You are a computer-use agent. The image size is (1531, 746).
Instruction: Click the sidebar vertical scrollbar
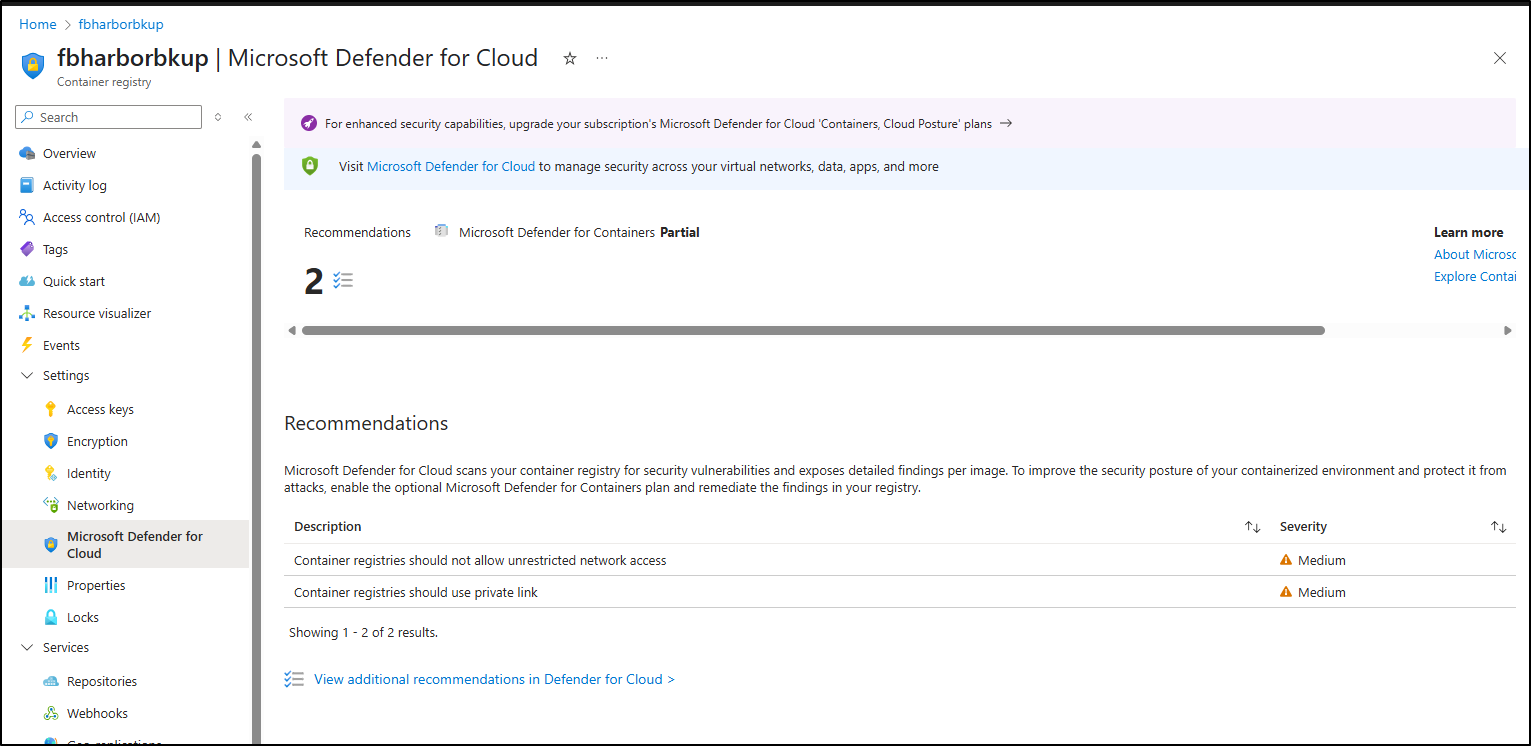point(256,450)
